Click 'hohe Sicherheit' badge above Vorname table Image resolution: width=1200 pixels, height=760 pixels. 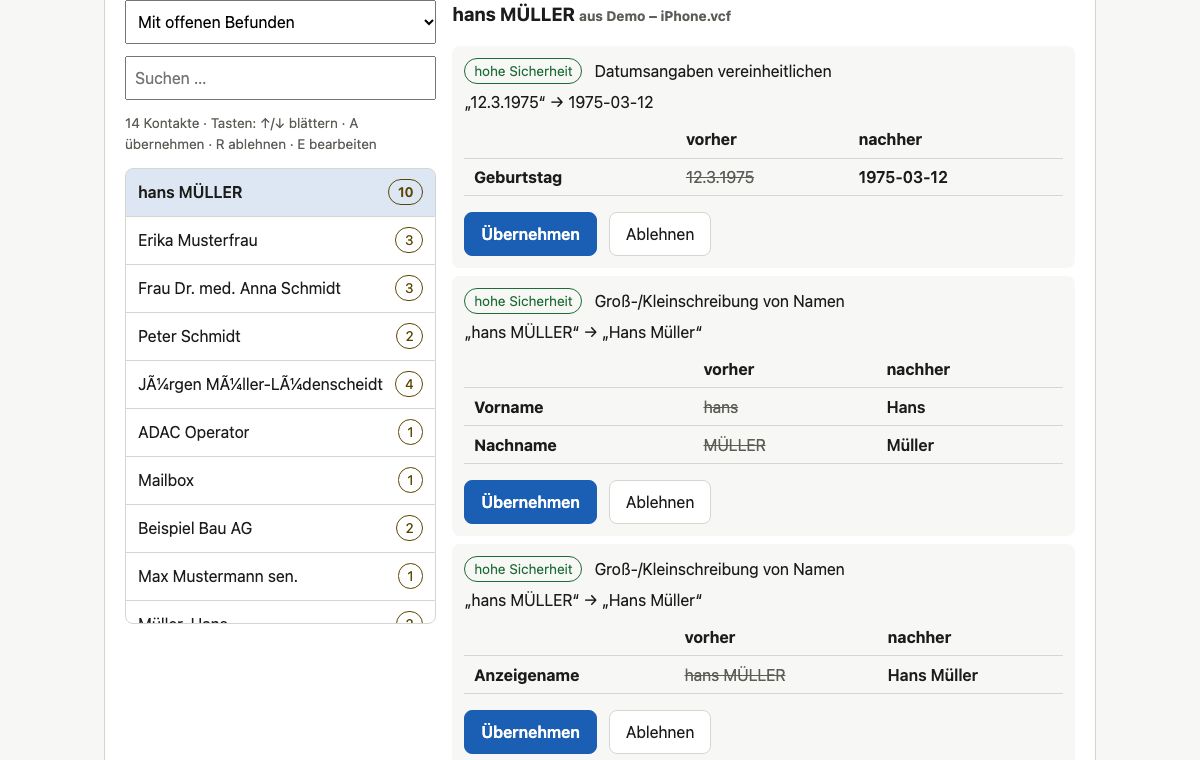523,301
